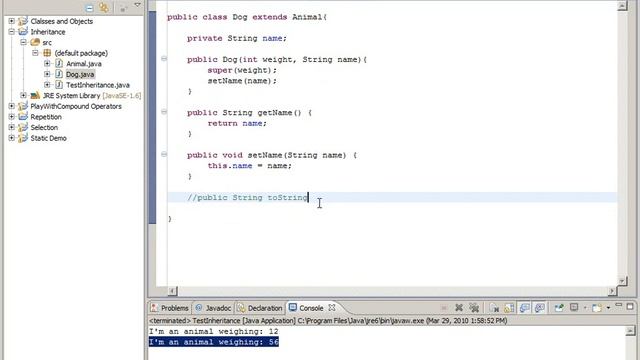
Task: Click Clear Console icon
Action: [494, 308]
